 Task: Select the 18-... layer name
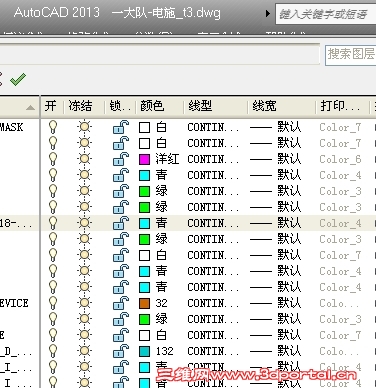coord(16,223)
